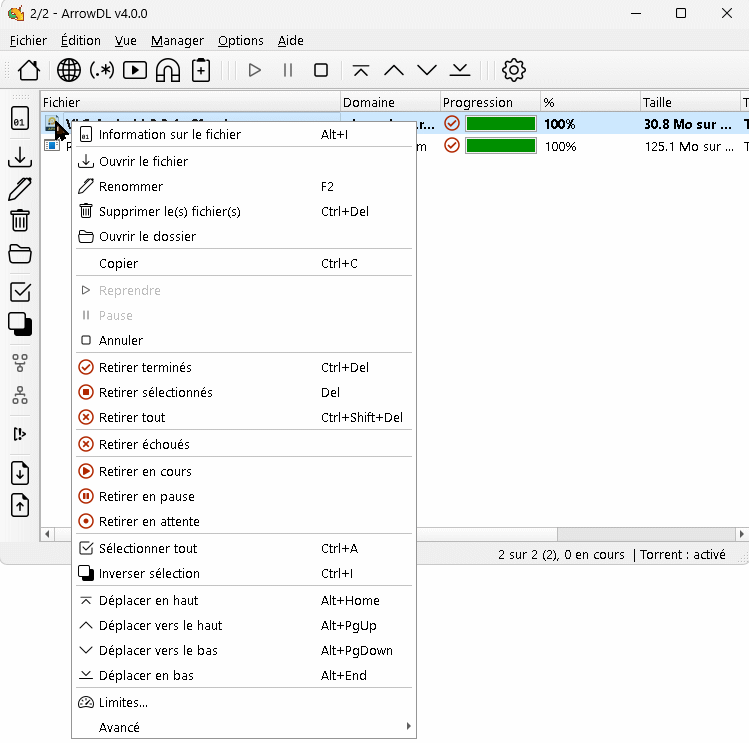Click the branching nodes icon in sidebar
This screenshot has width=749, height=743.
(20, 363)
